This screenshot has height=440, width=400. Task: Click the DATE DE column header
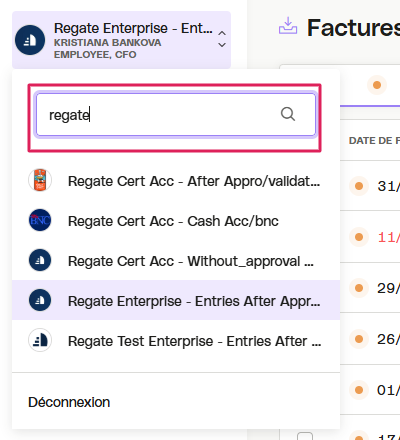pyautogui.click(x=374, y=141)
